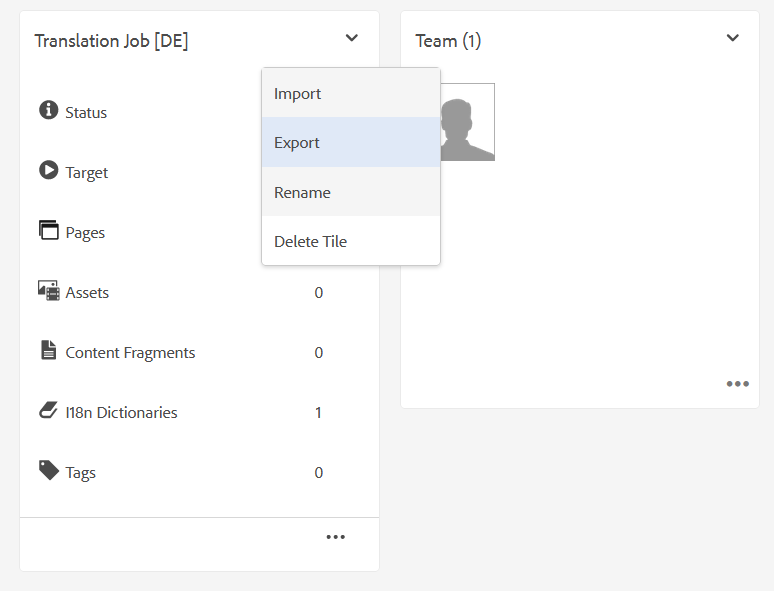Click the Target play-circle icon
Viewport: 774px width, 591px height.
[x=48, y=170]
